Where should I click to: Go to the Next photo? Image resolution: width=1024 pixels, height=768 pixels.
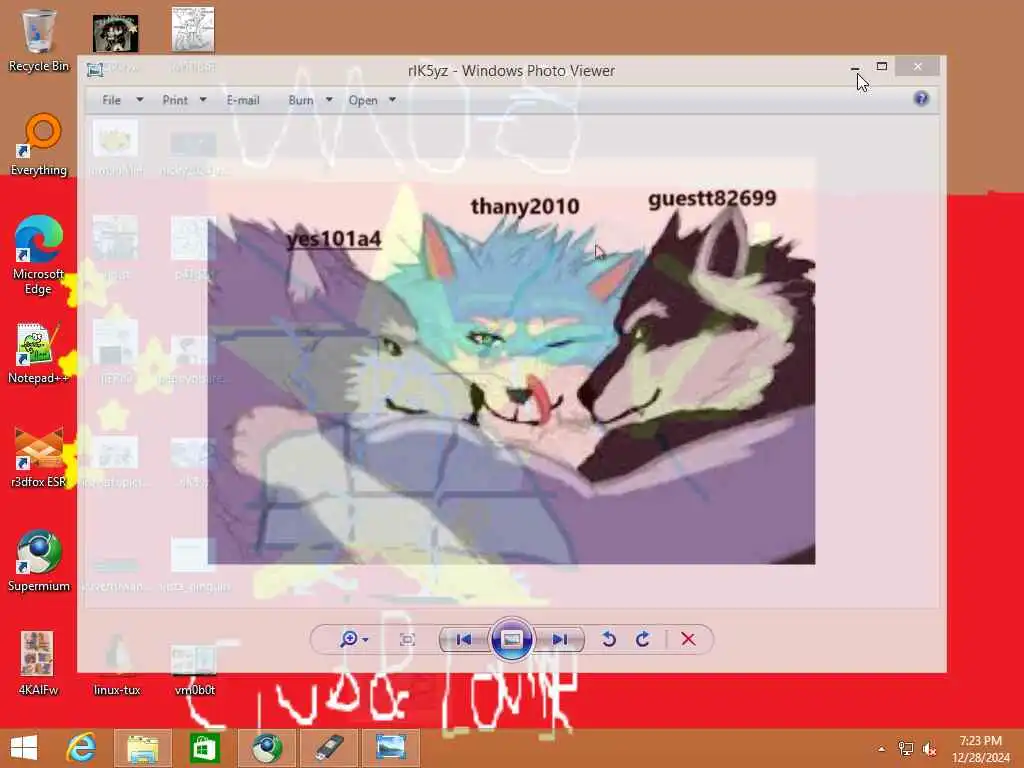(x=560, y=639)
